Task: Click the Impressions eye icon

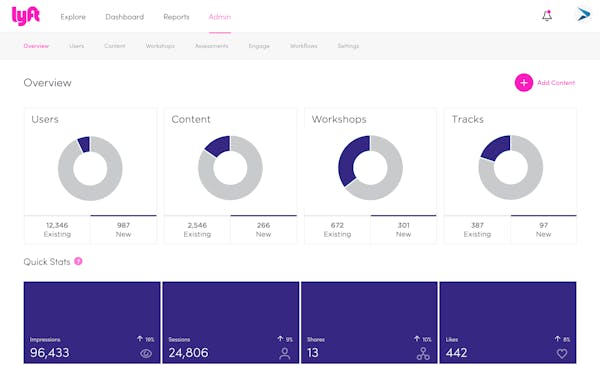Action: coord(146,353)
